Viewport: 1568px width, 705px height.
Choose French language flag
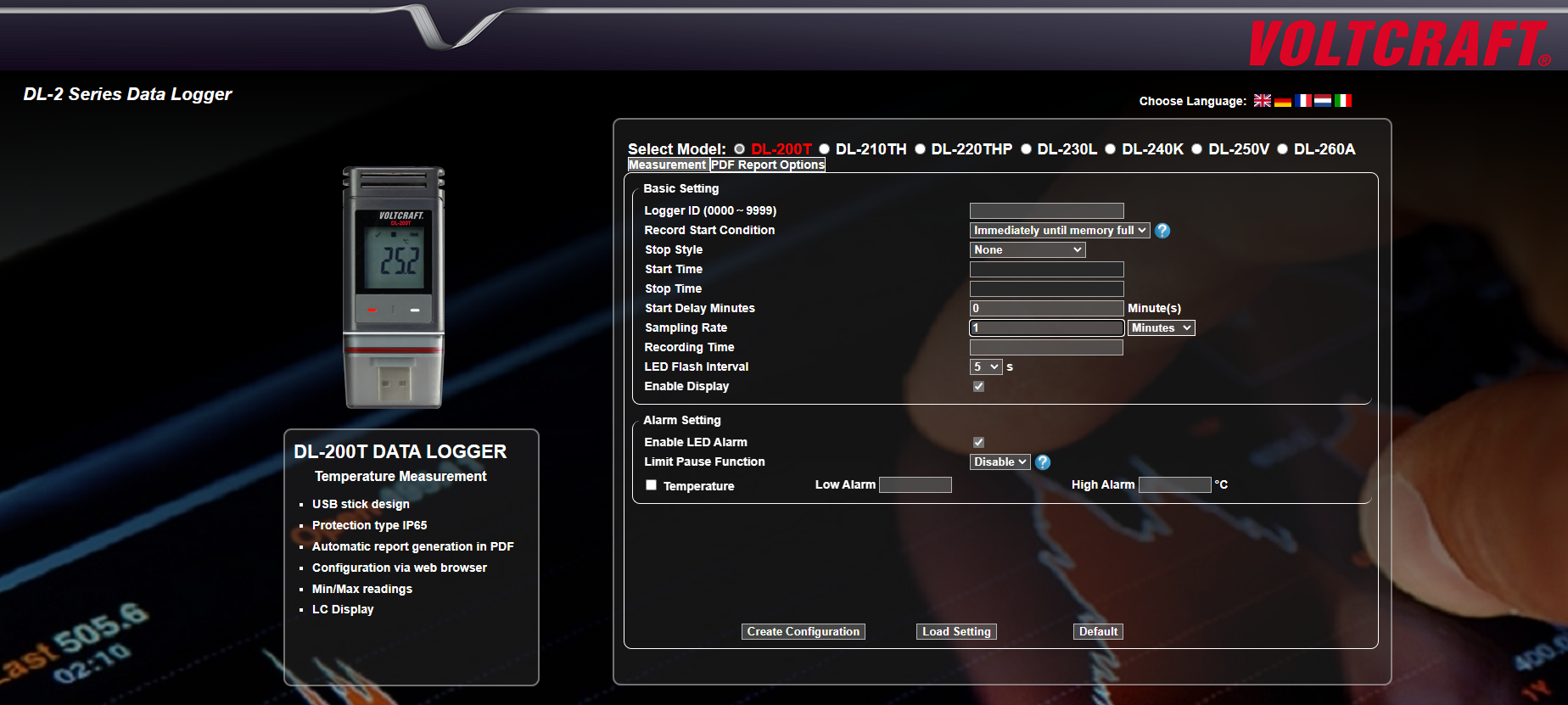click(1303, 100)
